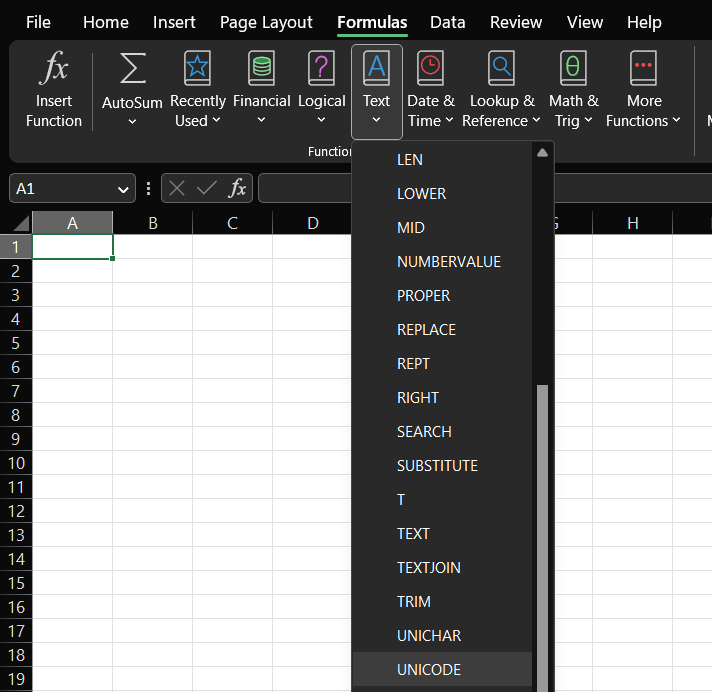Select the column B header
The height and width of the screenshot is (692, 712).
(x=152, y=223)
